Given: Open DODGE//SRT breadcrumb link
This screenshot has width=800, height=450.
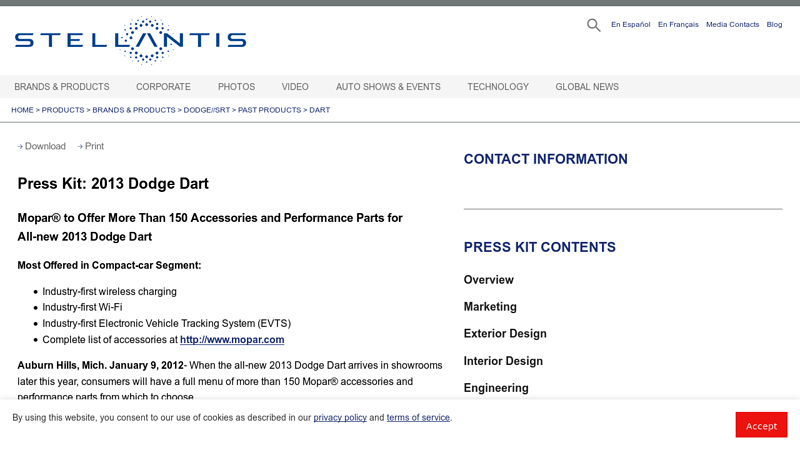Looking at the screenshot, I should (207, 110).
